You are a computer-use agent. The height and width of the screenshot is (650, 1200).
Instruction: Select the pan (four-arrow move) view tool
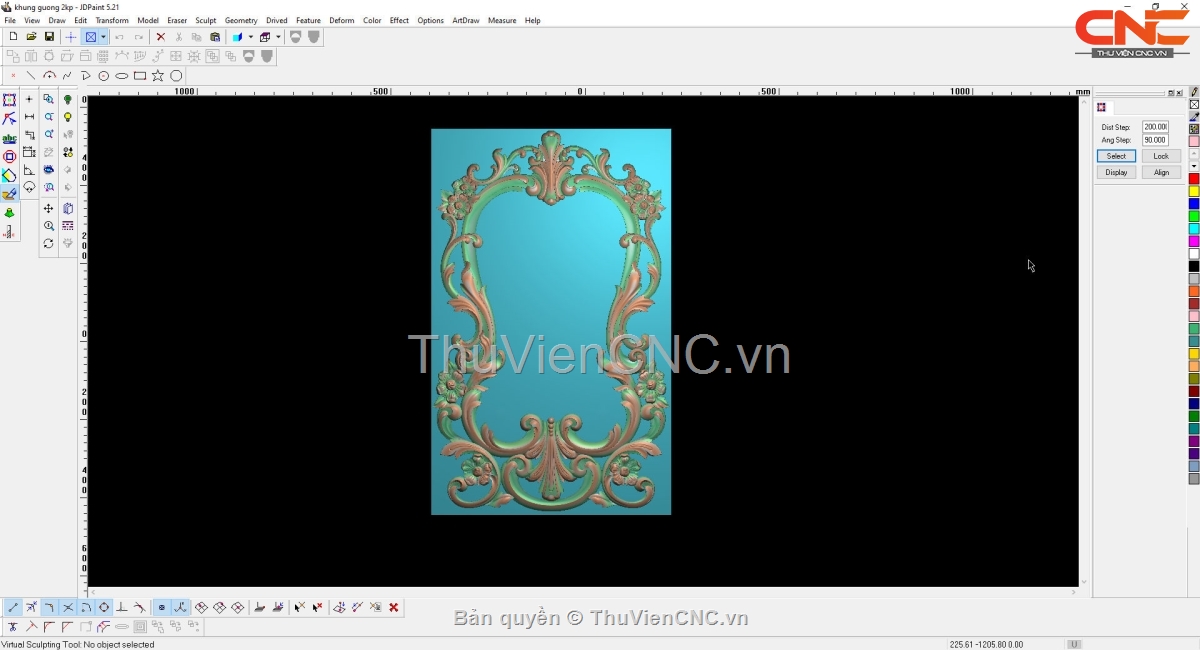tap(48, 208)
